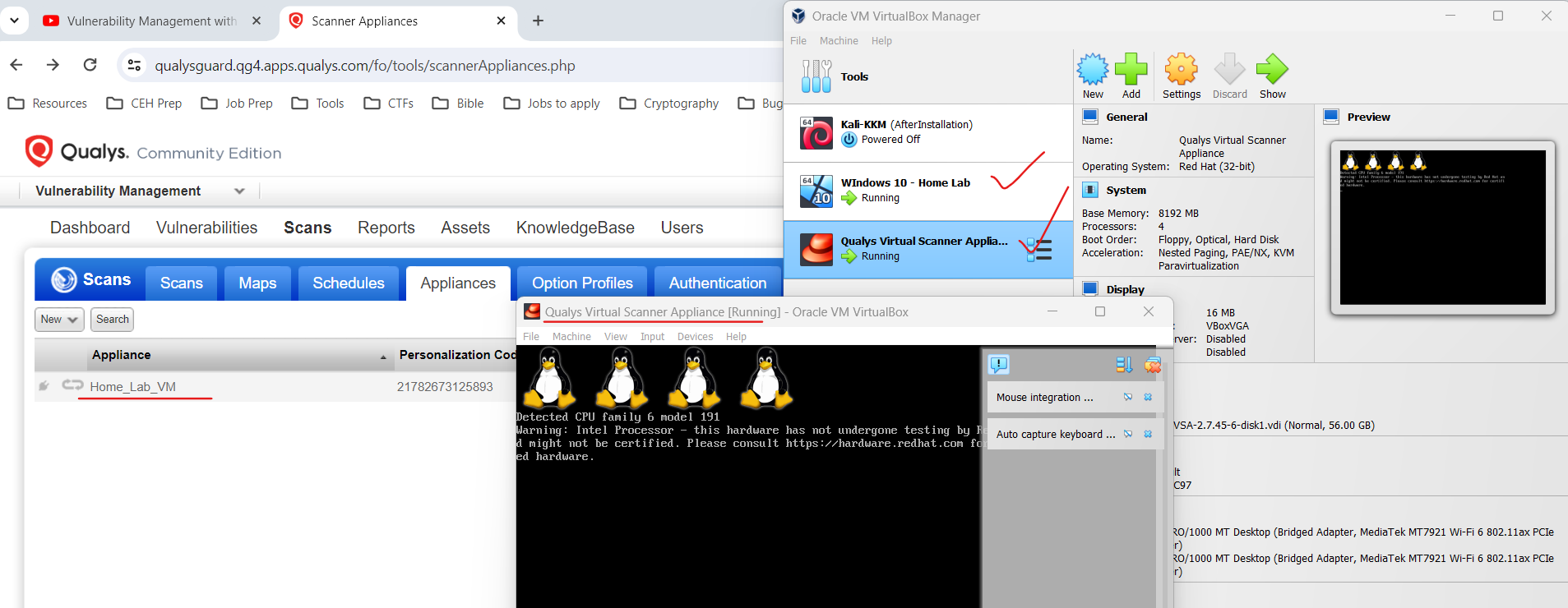1568x608 pixels.
Task: Open the Devices menu in the VM window
Action: (695, 337)
